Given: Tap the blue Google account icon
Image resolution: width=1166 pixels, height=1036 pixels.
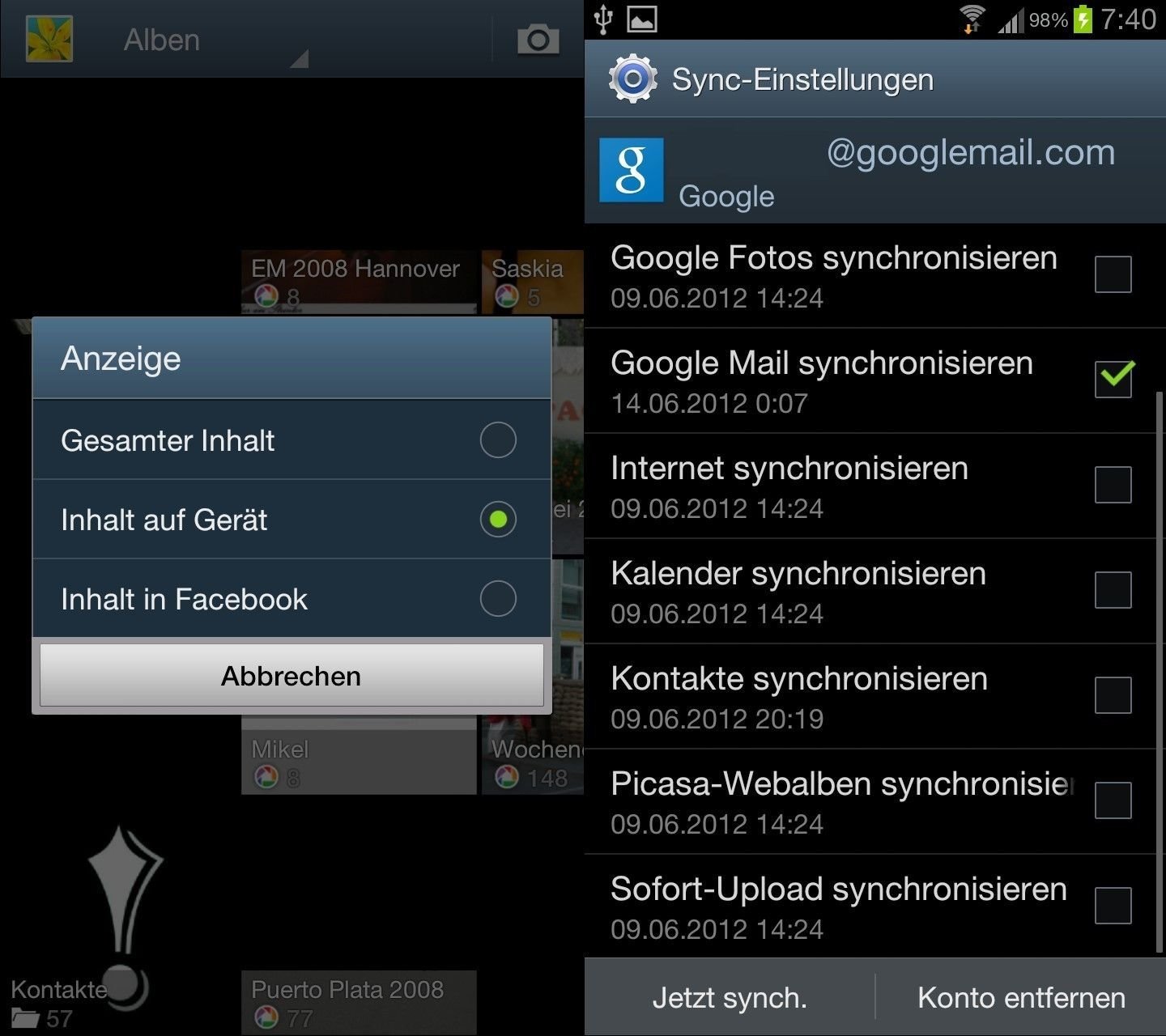Looking at the screenshot, I should (x=631, y=170).
